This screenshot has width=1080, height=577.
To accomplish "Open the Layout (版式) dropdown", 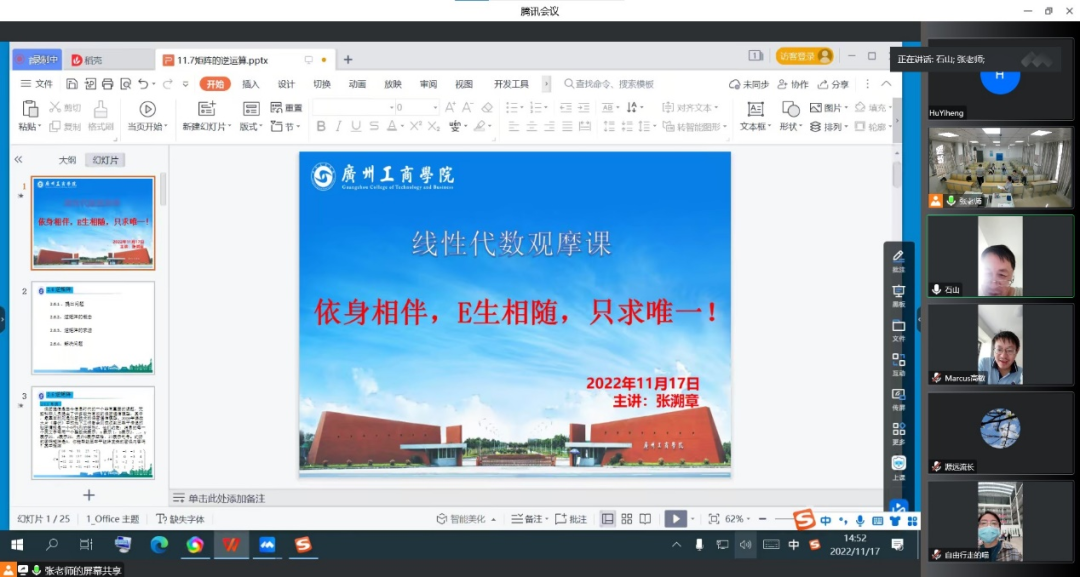I will pos(251,127).
